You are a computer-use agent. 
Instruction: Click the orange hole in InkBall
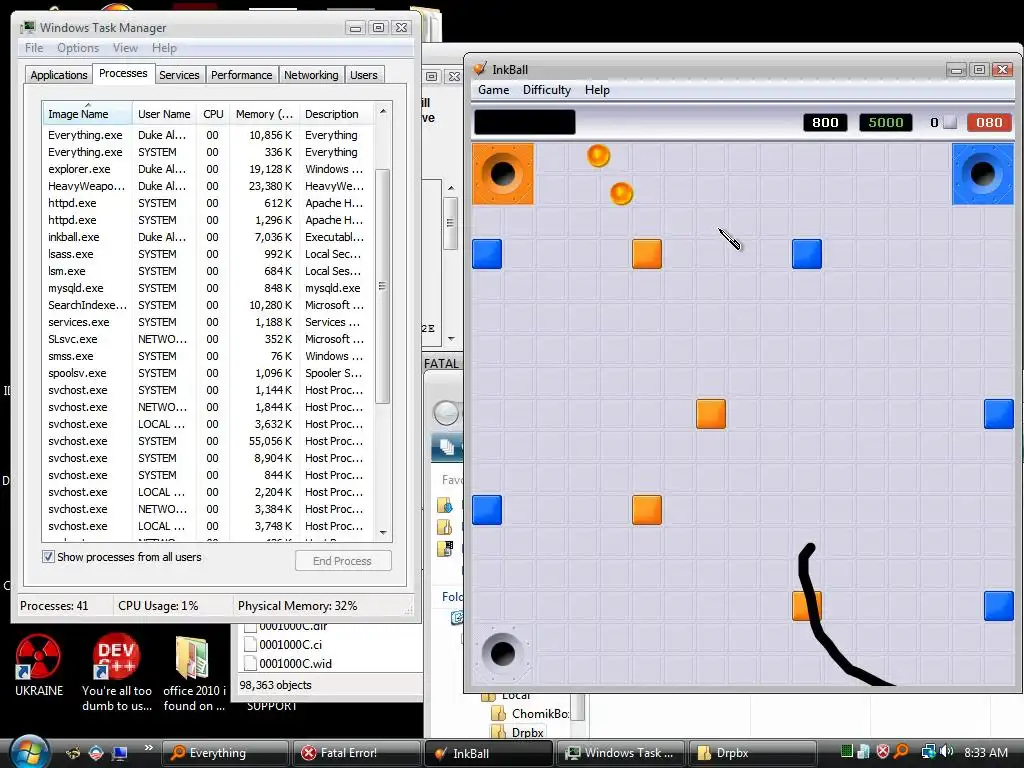pos(503,174)
